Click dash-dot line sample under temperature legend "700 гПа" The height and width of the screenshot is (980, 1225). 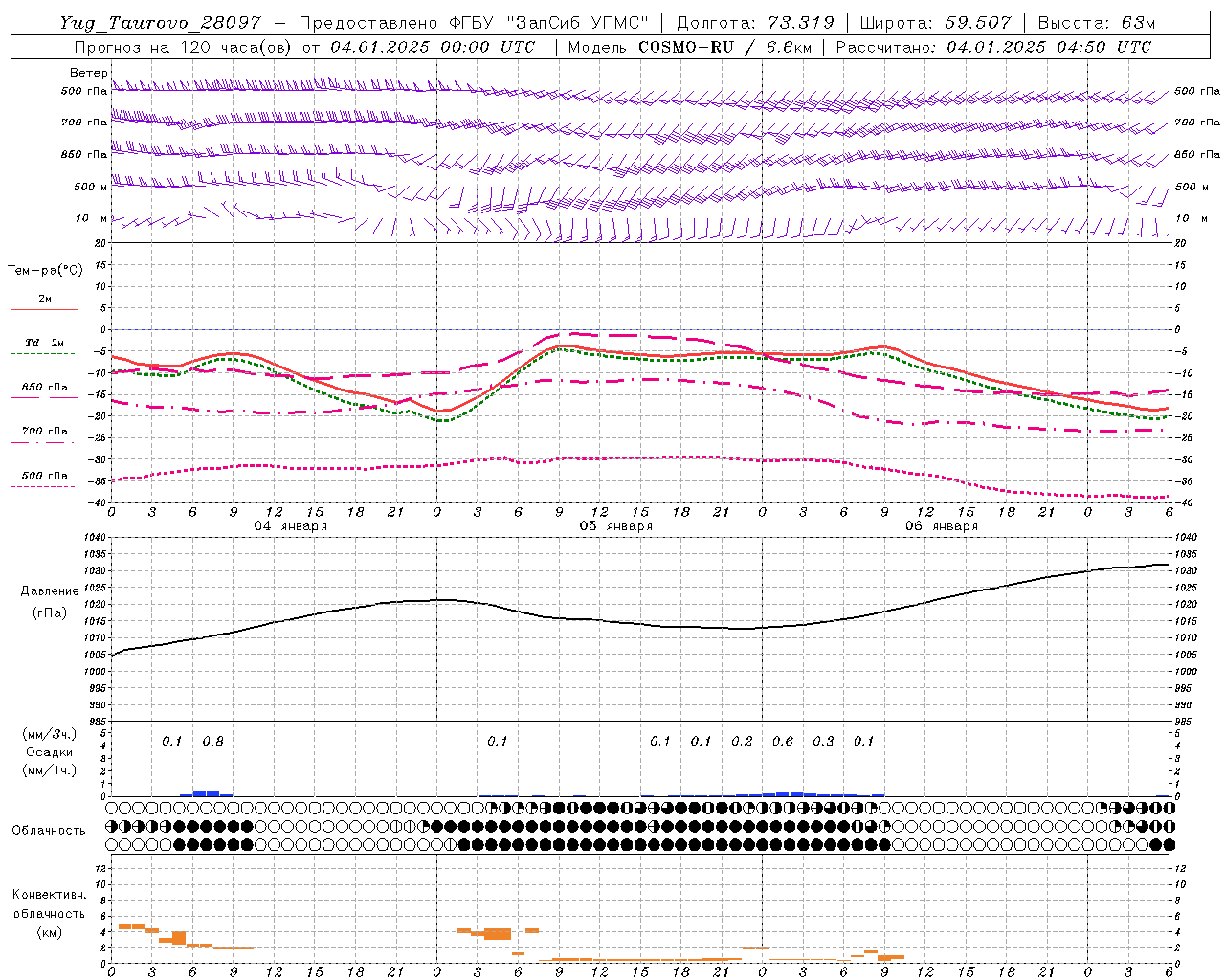(x=42, y=441)
